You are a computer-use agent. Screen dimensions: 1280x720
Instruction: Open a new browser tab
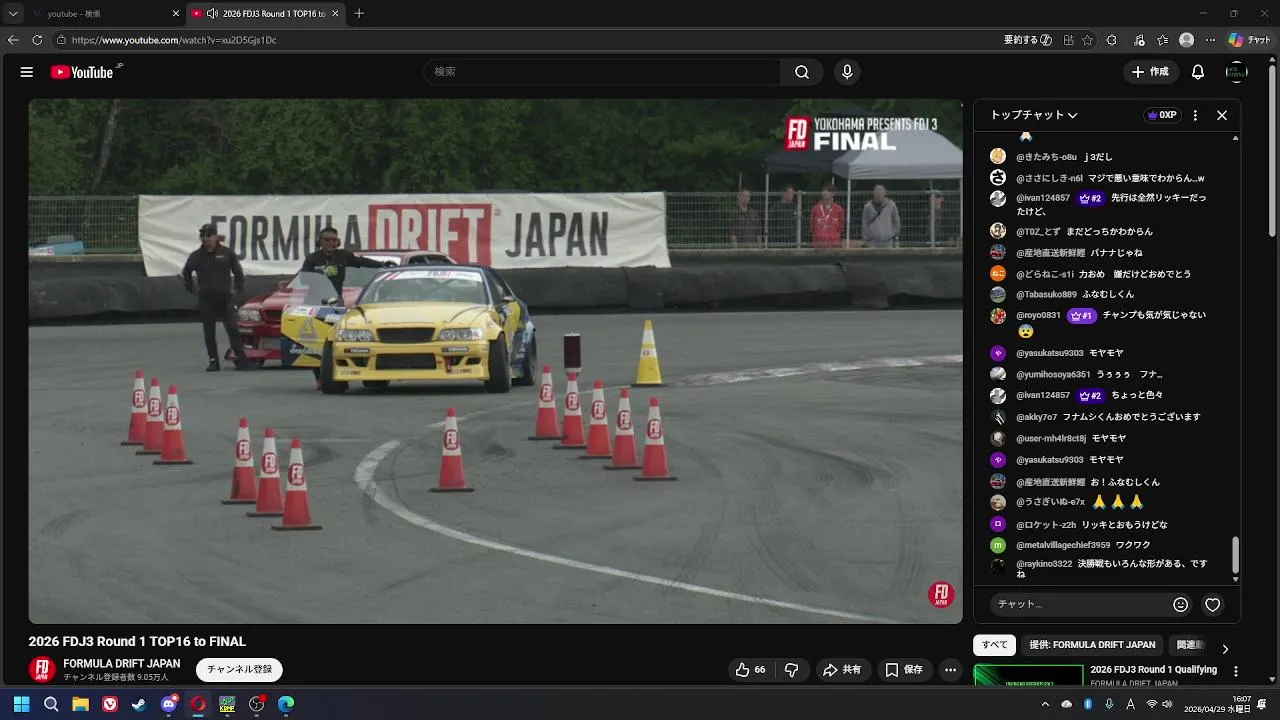pyautogui.click(x=359, y=14)
